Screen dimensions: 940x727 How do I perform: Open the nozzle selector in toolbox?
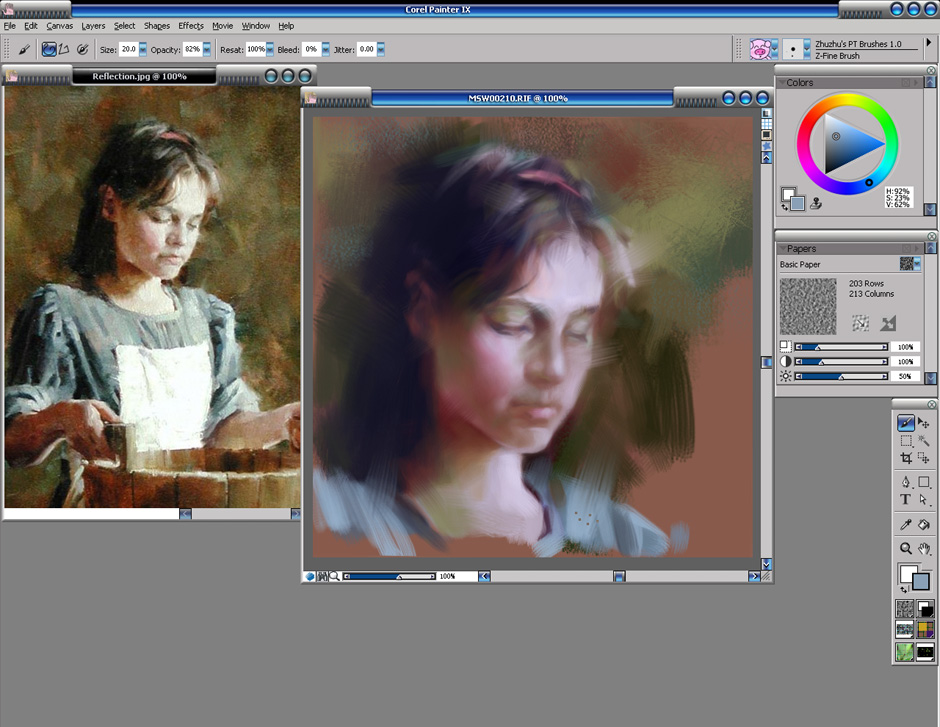click(925, 651)
